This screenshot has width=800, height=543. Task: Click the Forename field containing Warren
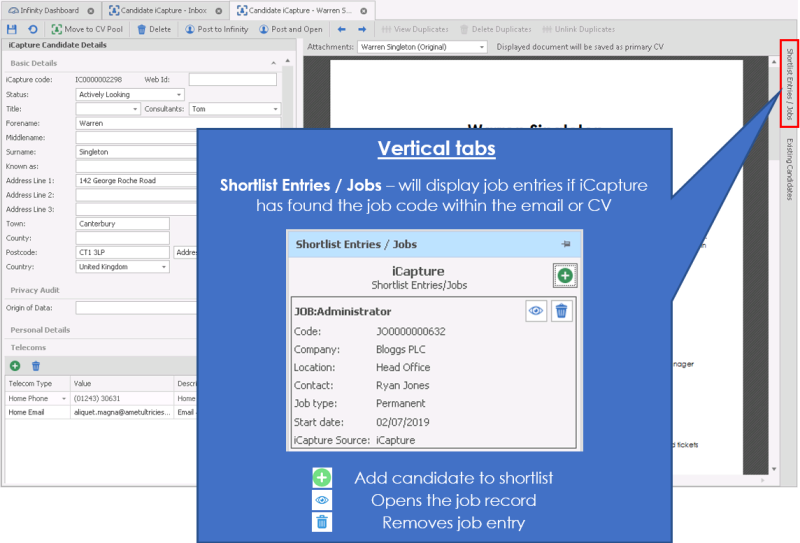(x=178, y=123)
